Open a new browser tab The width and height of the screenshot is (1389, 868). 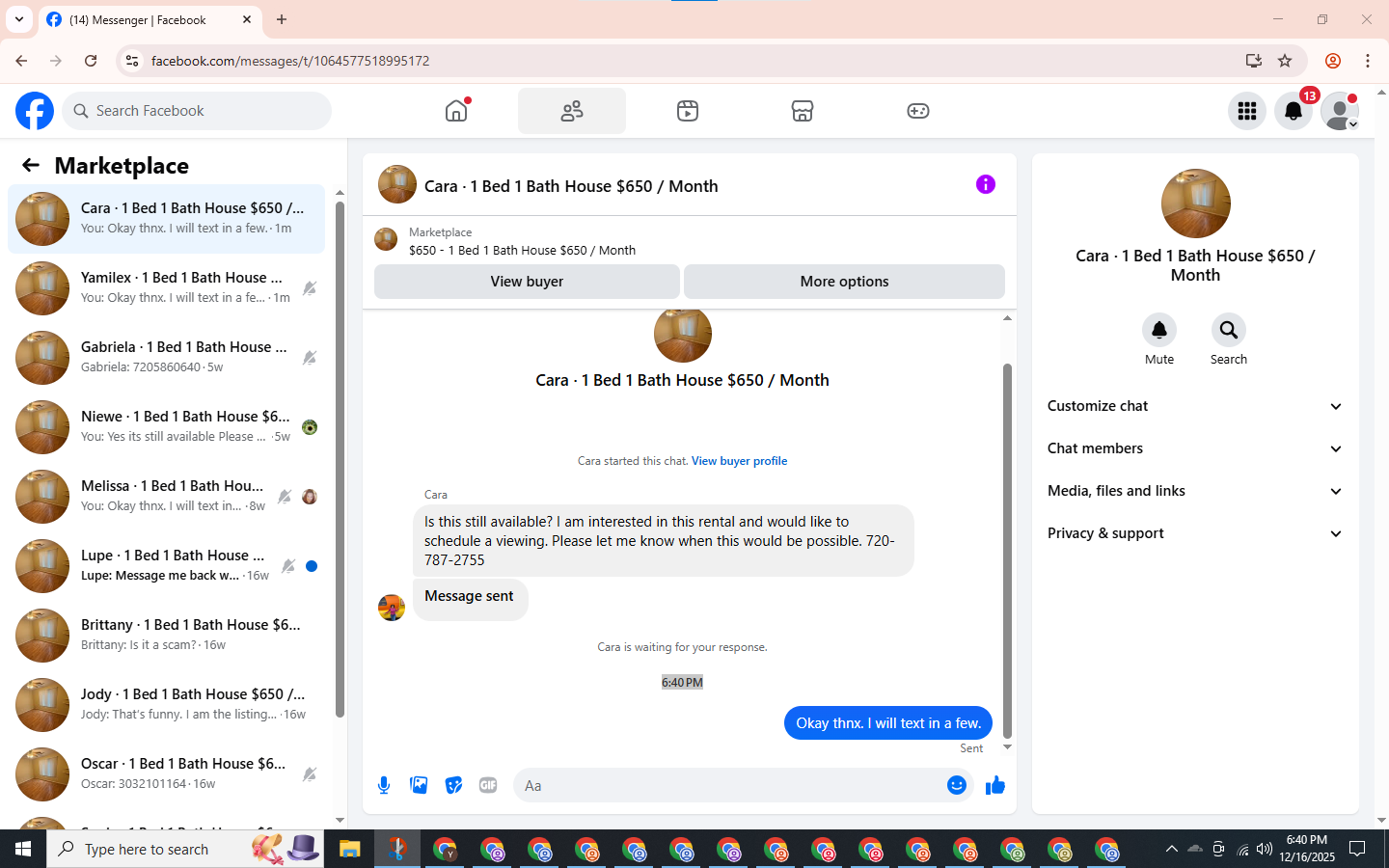(282, 19)
